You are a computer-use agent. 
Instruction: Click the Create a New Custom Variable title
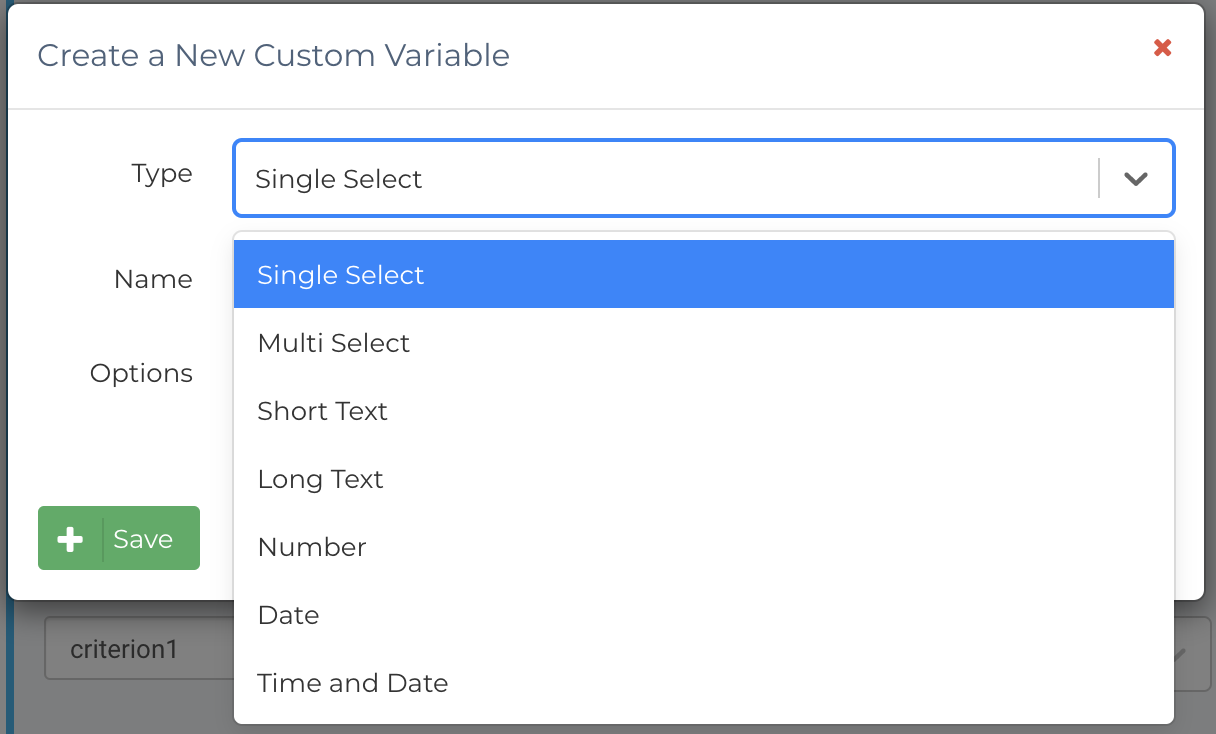click(273, 55)
